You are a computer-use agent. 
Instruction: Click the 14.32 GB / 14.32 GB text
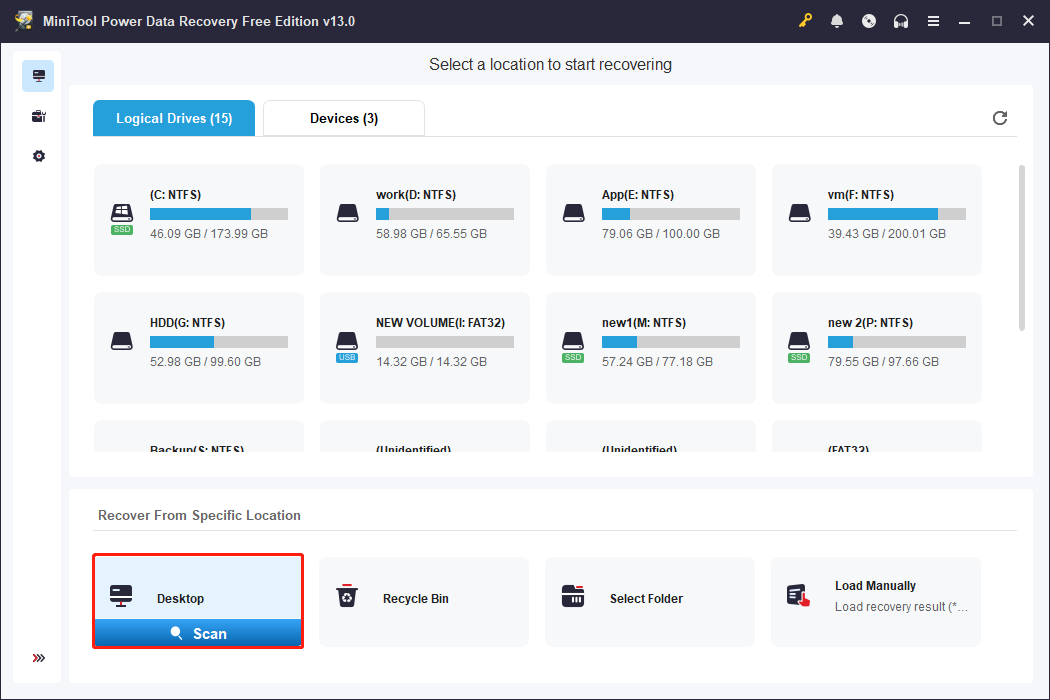[431, 361]
